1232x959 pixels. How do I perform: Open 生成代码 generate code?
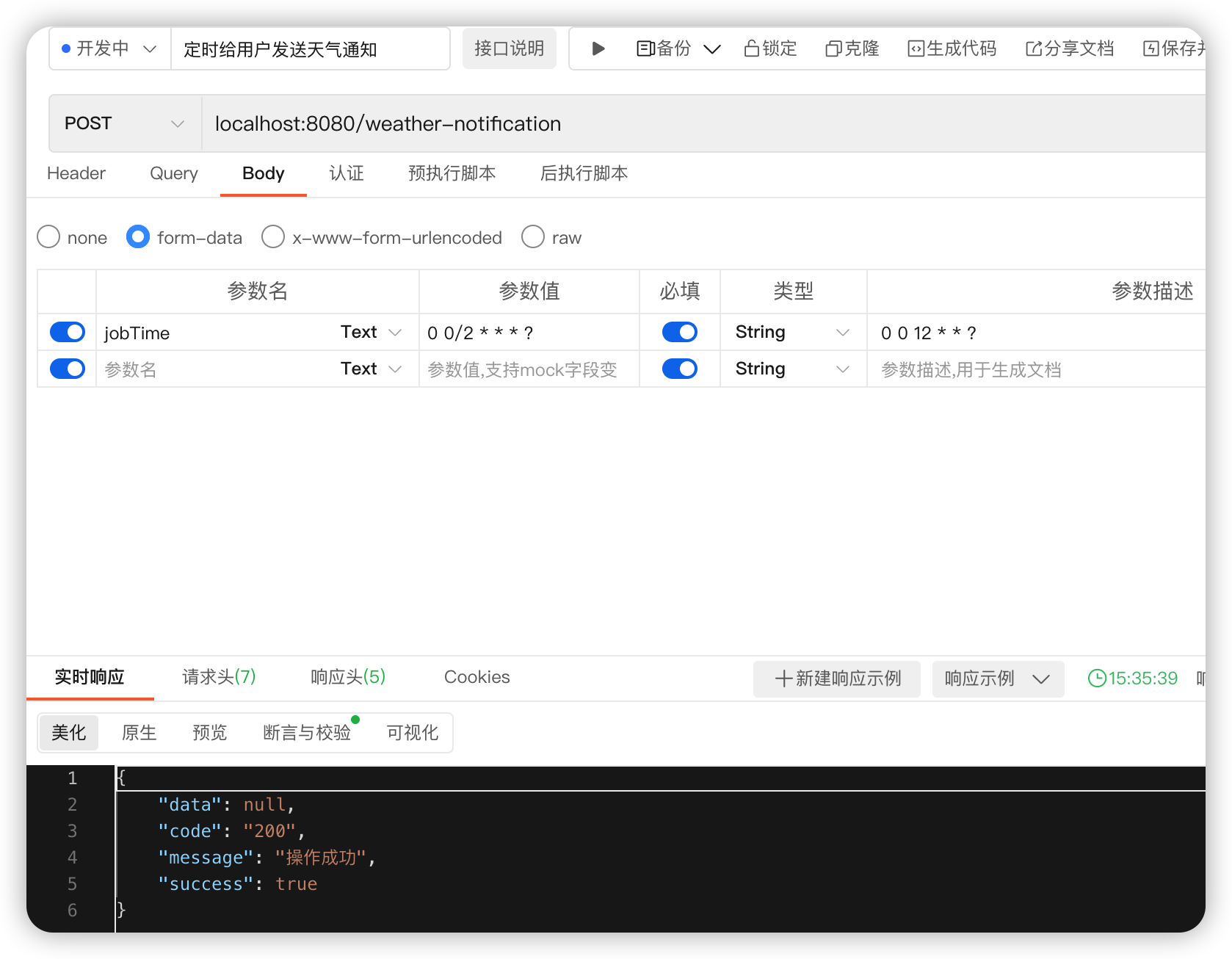(x=952, y=48)
